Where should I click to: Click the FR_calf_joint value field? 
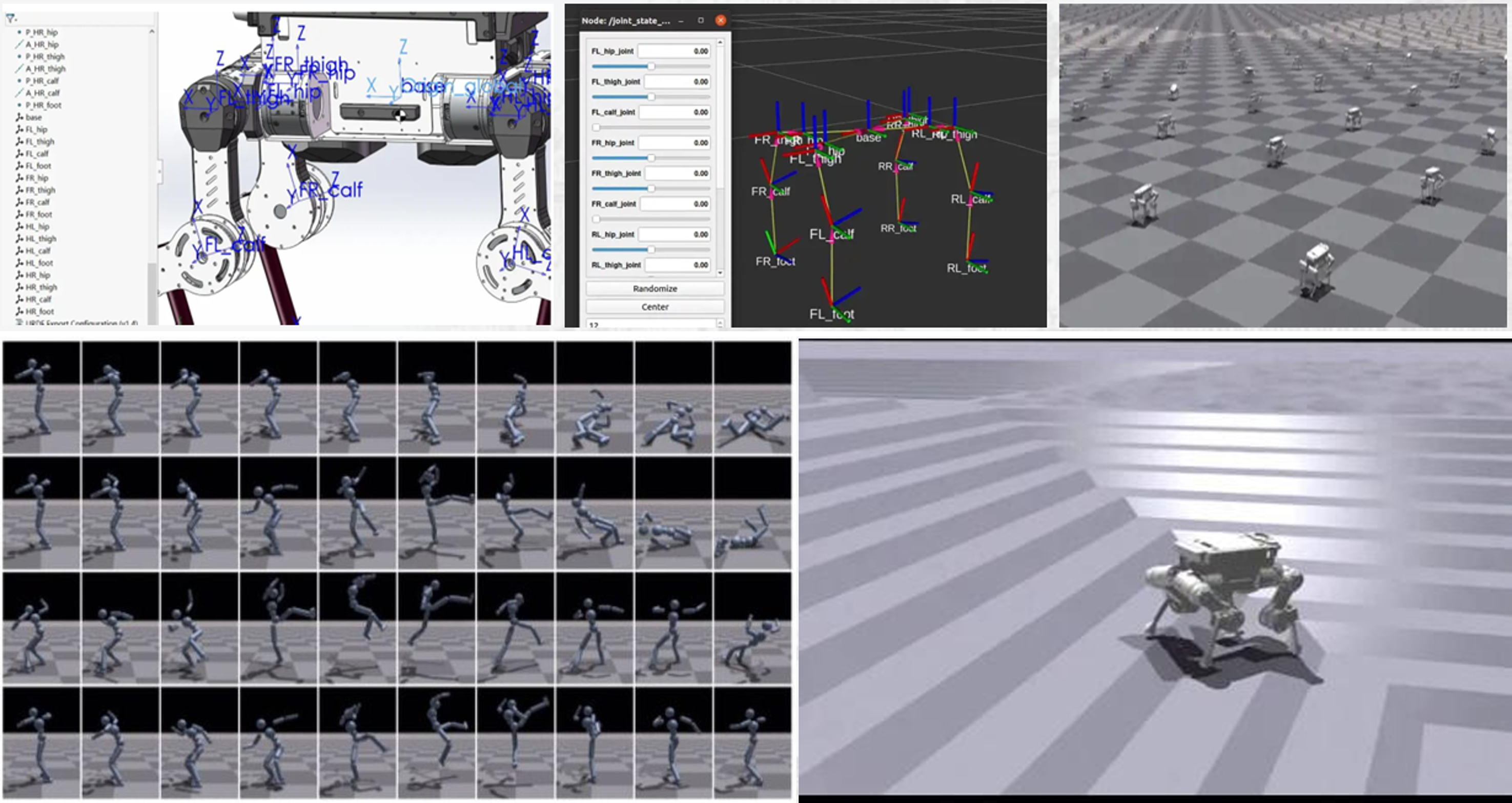(x=676, y=204)
